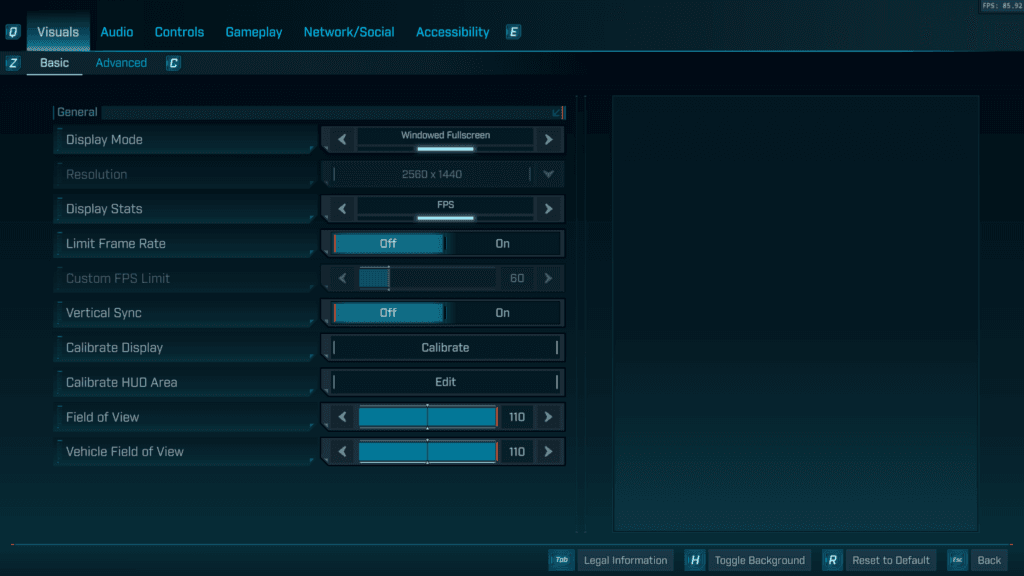Click the R key icon beside Reset to Default

832,560
